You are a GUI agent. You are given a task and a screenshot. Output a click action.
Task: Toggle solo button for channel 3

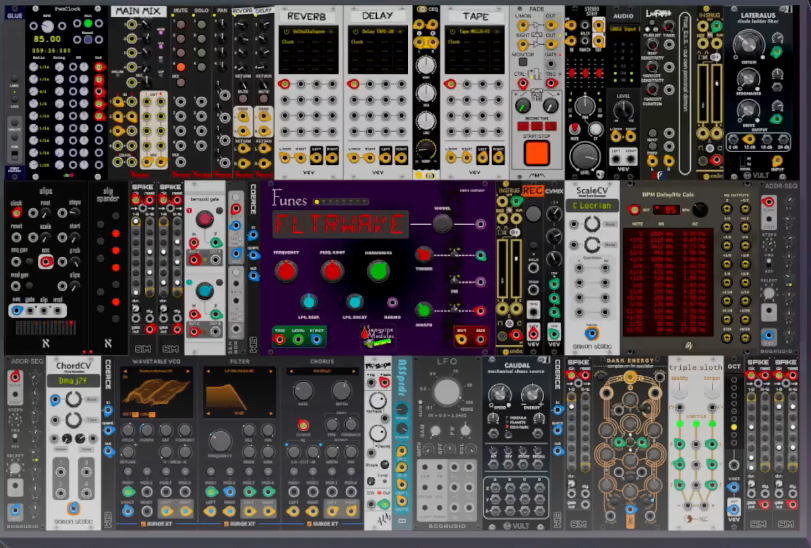pos(201,52)
